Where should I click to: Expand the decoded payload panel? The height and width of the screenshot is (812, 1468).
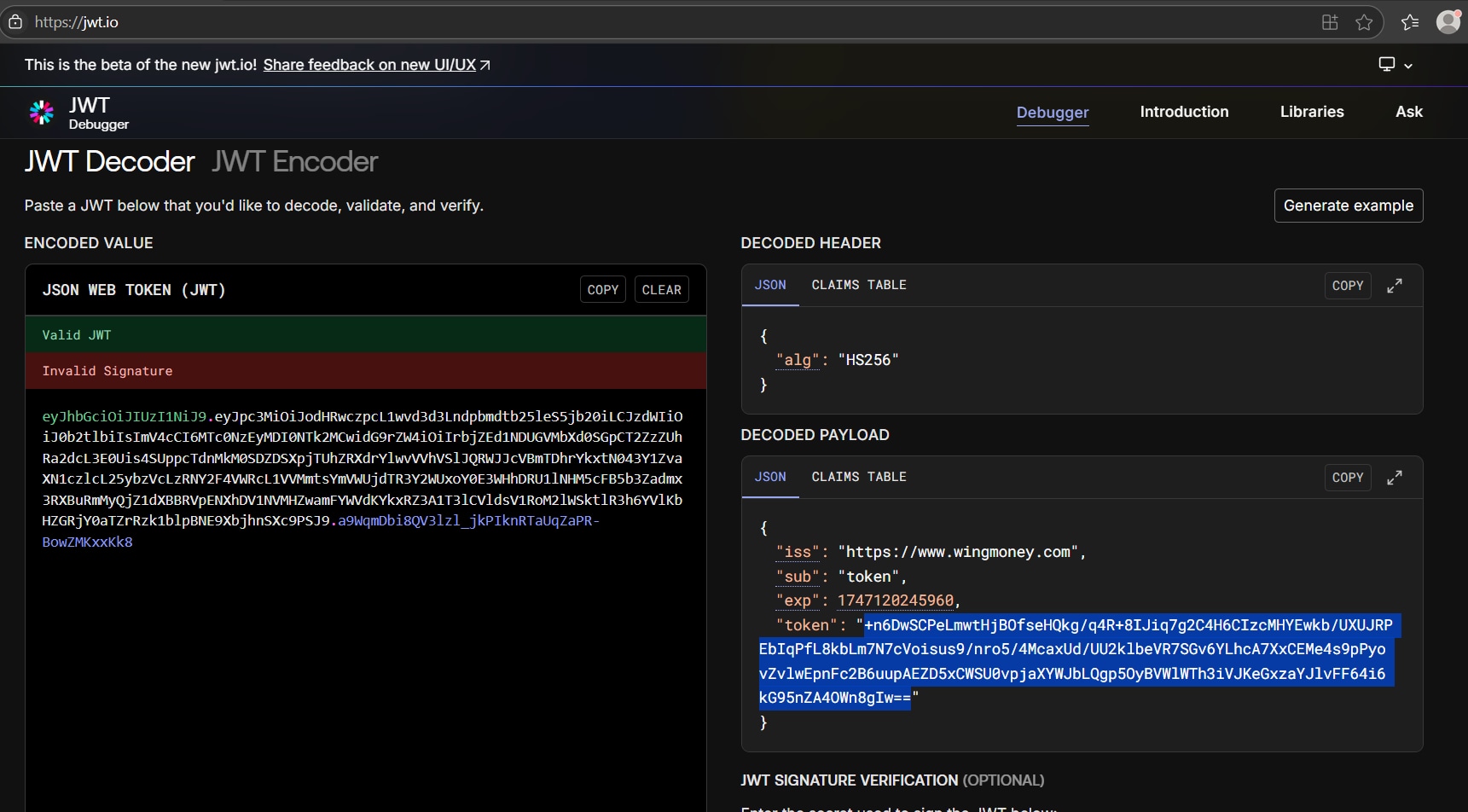(x=1395, y=478)
